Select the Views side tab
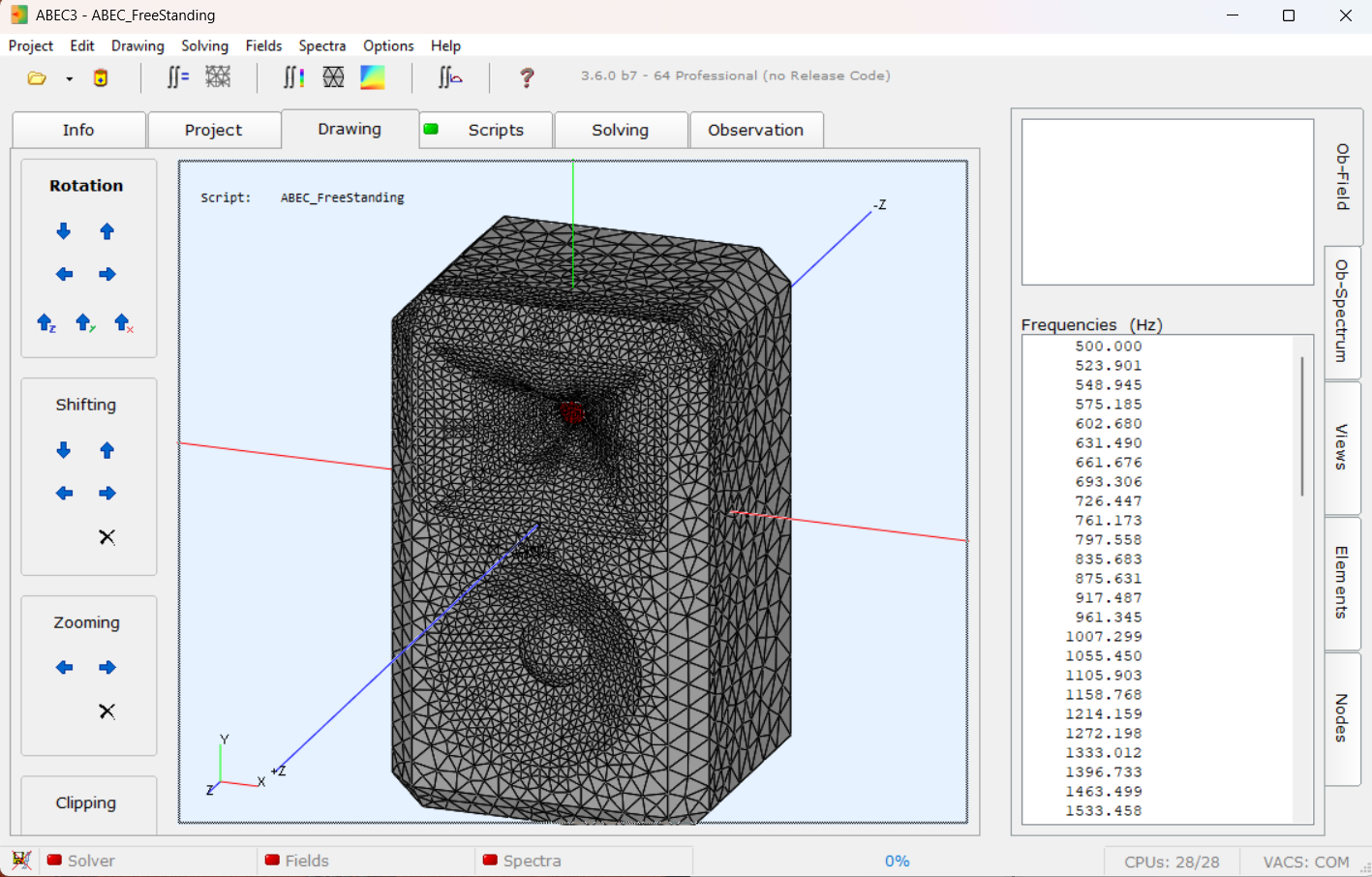Screen dimensions: 1372x877 (1342, 447)
